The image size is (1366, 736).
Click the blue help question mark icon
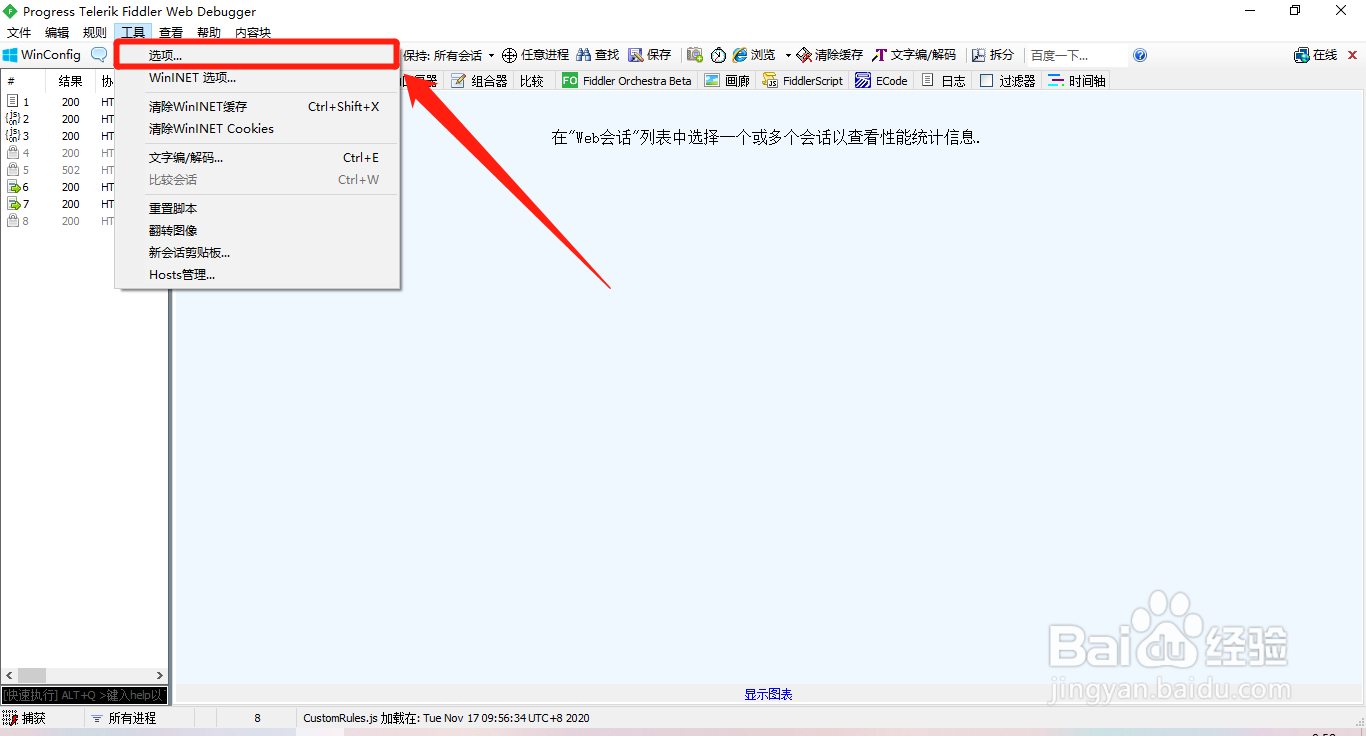pos(1140,55)
